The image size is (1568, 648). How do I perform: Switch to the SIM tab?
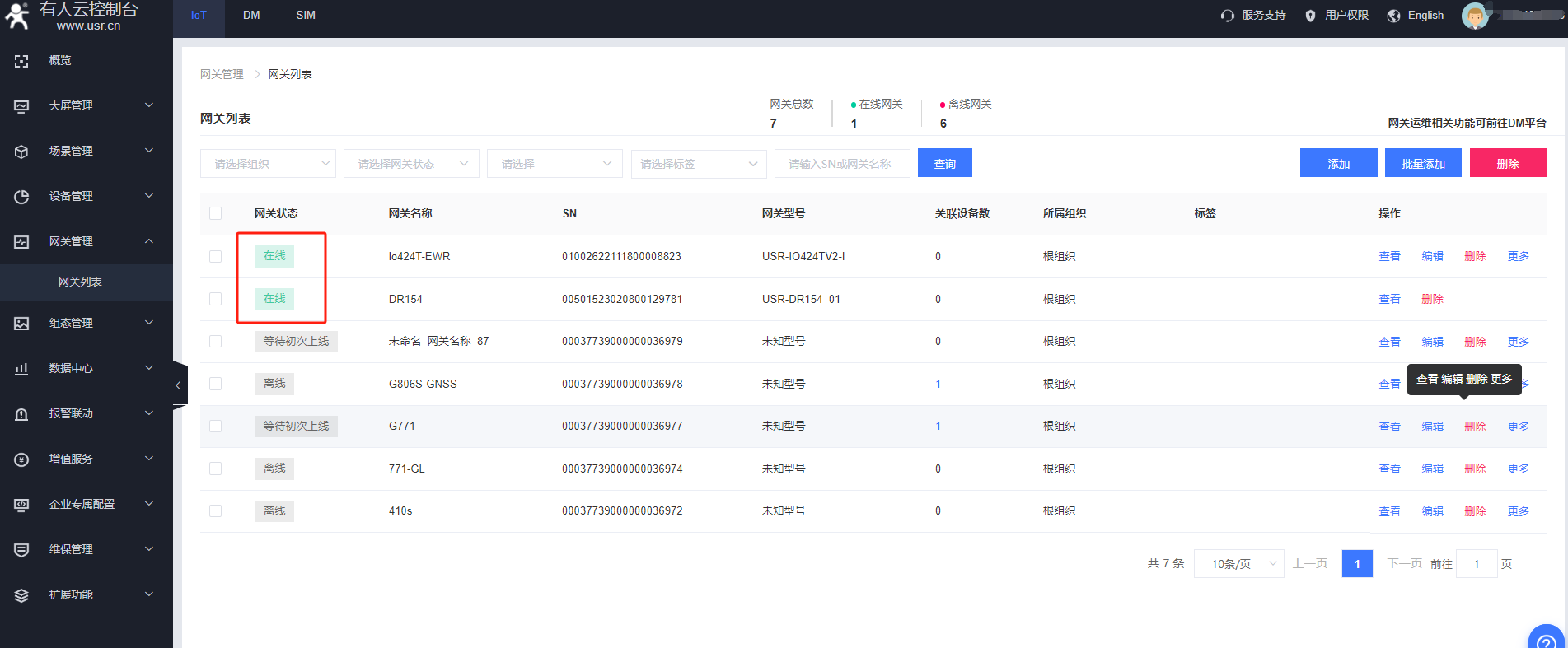coord(306,16)
